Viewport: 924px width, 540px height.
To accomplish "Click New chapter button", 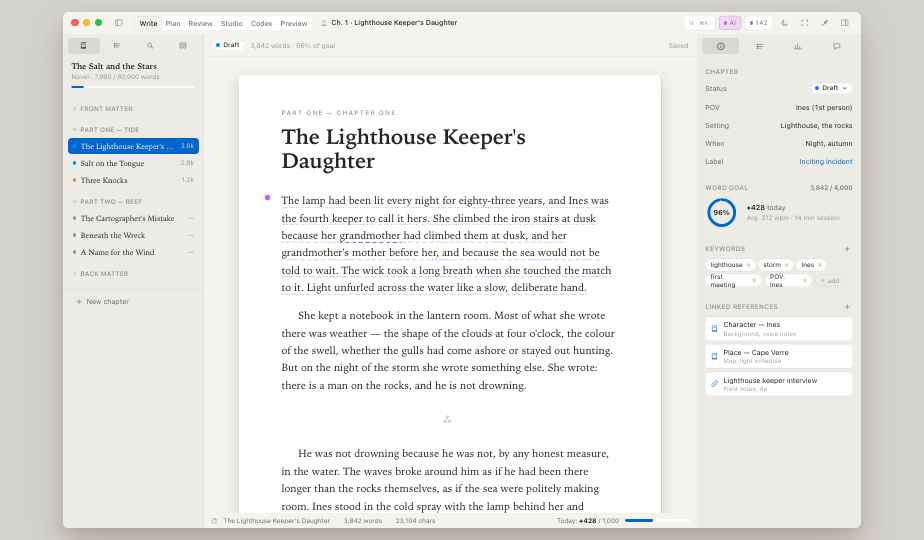I will click(103, 301).
